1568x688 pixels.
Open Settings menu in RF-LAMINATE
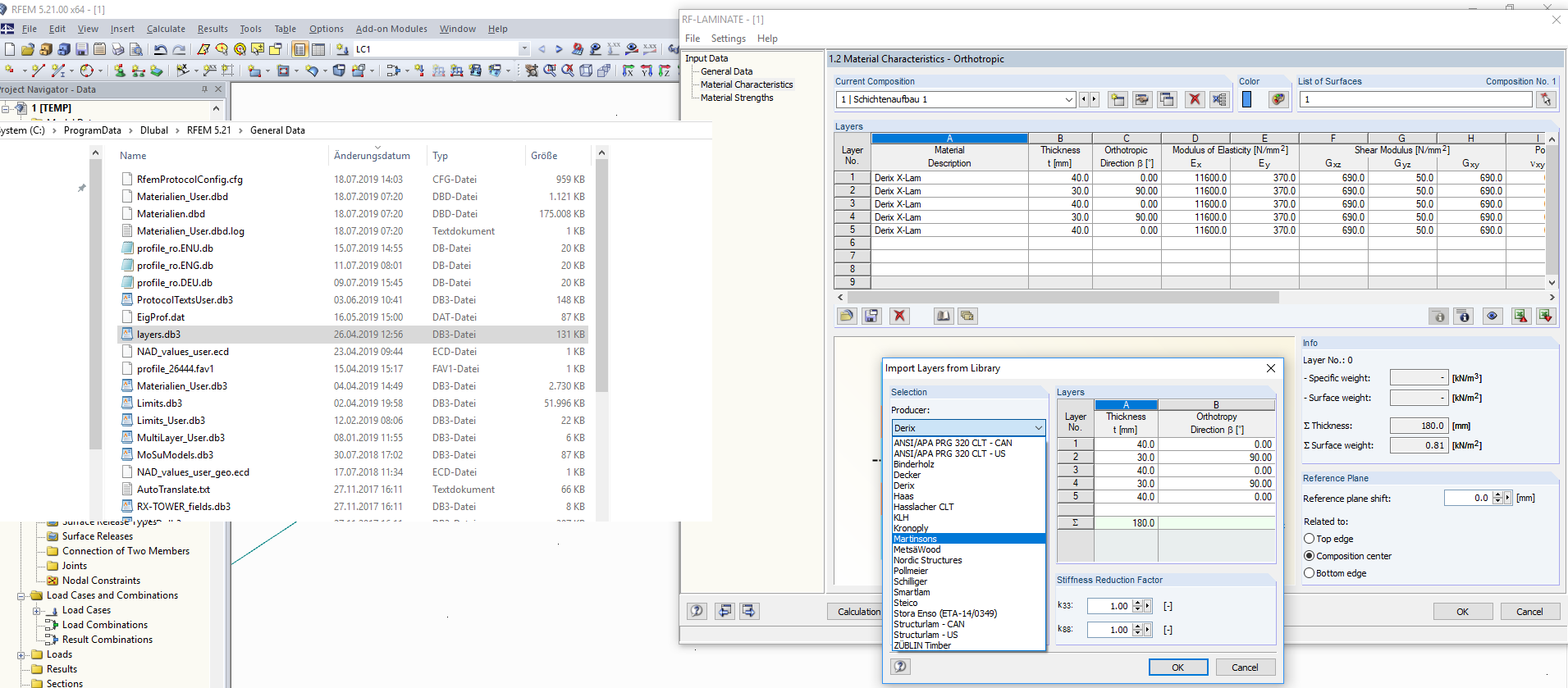[x=728, y=39]
